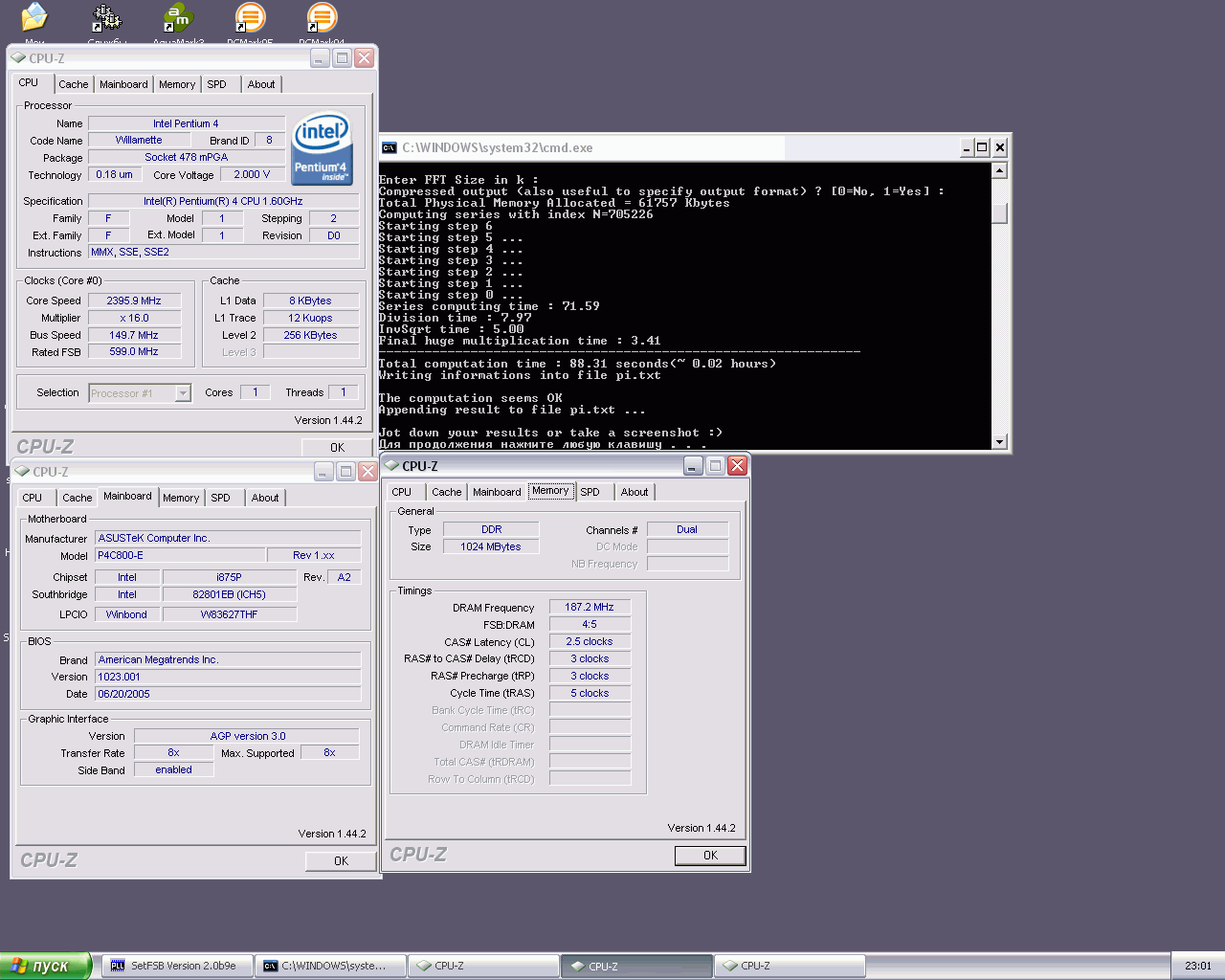Screen dimensions: 1225x980
Task: Click the Core Speed 2395.9 MHz value
Action: click(x=134, y=301)
